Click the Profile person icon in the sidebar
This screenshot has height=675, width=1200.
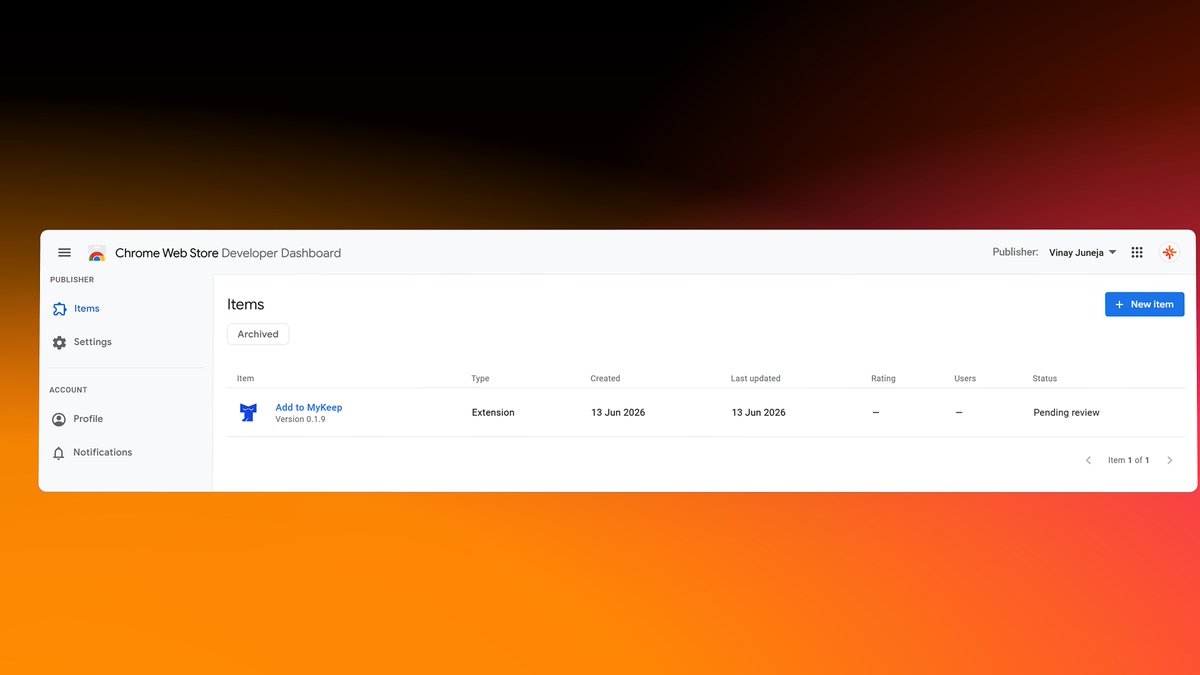click(x=59, y=419)
